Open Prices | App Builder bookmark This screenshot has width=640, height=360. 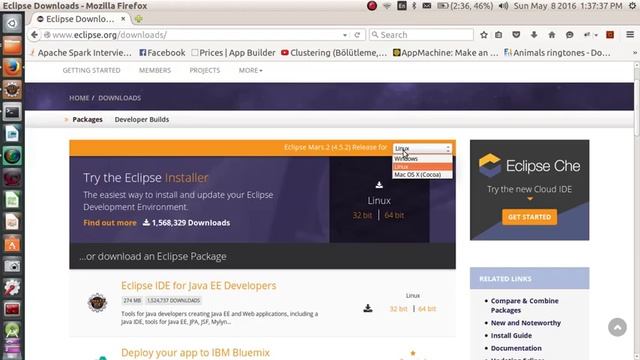(x=233, y=53)
